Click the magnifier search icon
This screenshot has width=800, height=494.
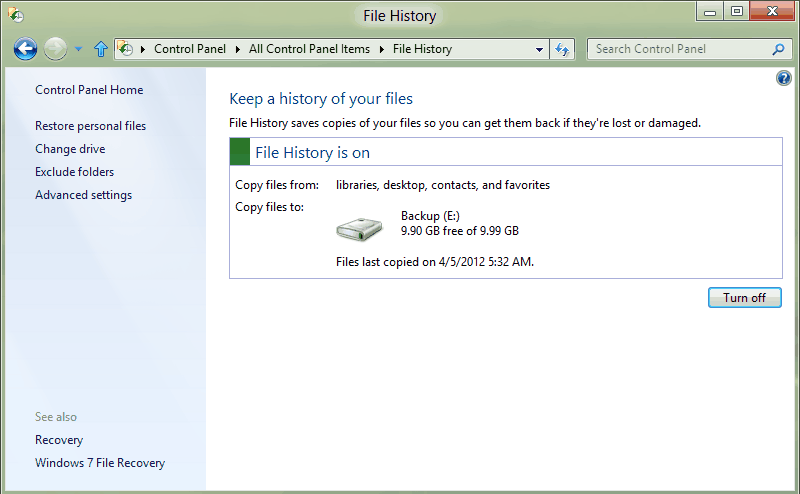(x=778, y=49)
